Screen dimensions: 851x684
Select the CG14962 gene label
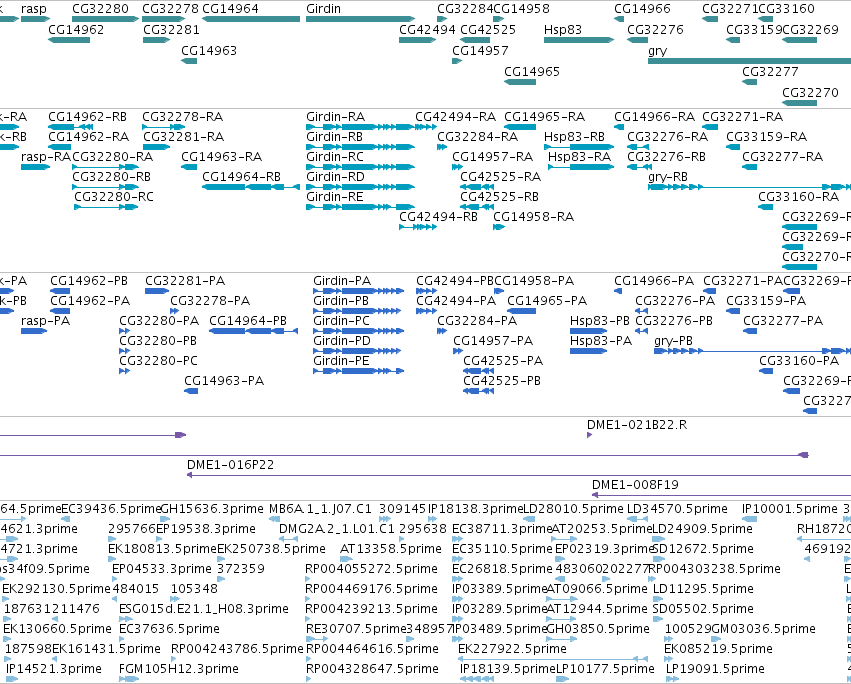click(76, 30)
